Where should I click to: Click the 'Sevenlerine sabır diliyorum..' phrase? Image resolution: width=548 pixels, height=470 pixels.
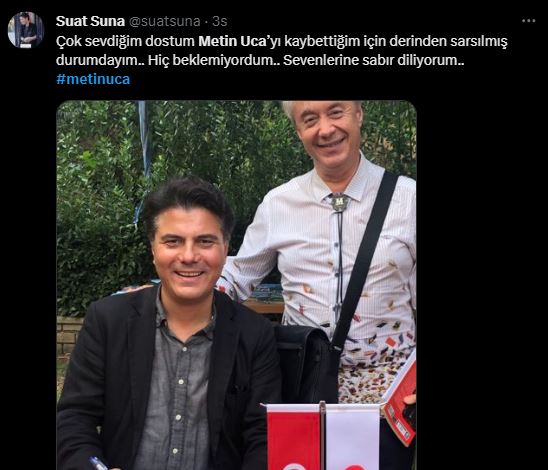pos(374,60)
